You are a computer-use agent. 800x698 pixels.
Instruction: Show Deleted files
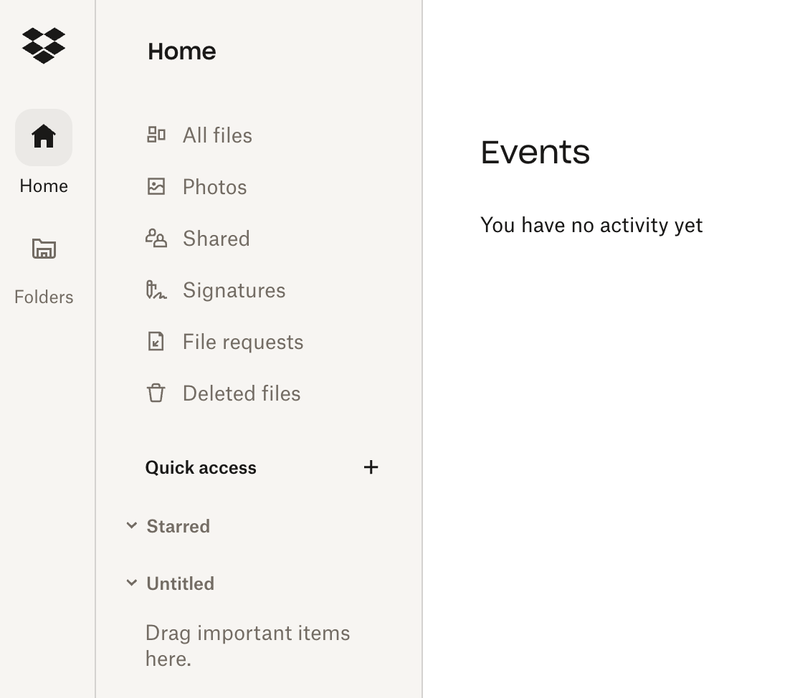click(x=241, y=393)
